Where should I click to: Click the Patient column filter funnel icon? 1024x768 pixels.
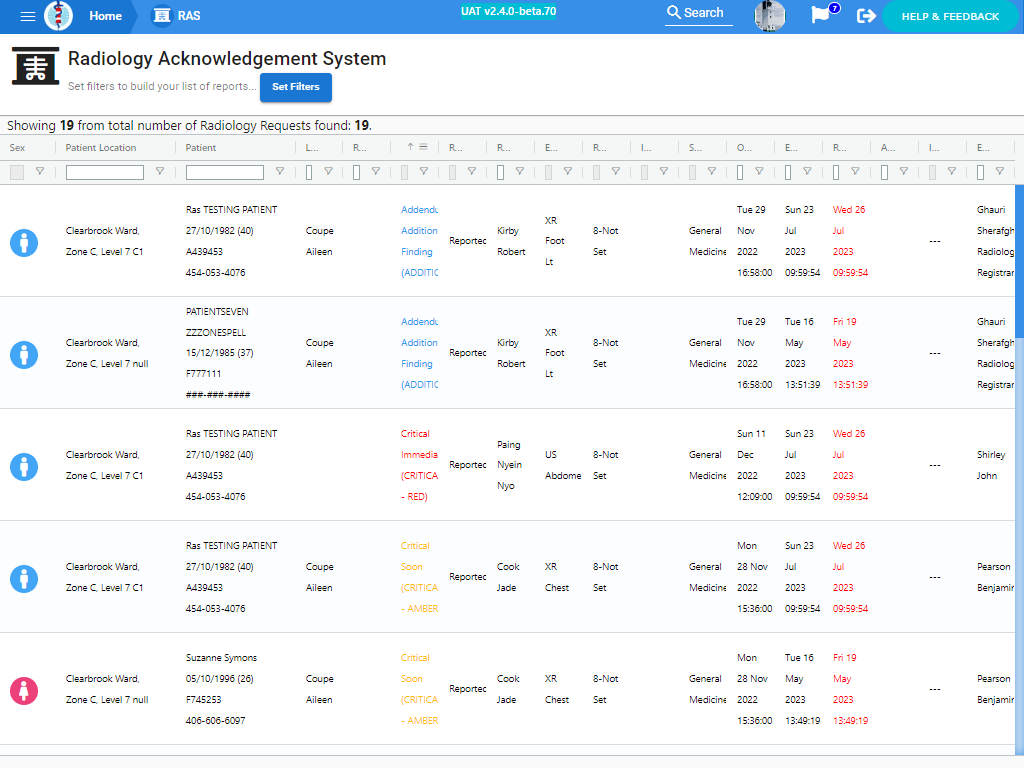point(280,172)
